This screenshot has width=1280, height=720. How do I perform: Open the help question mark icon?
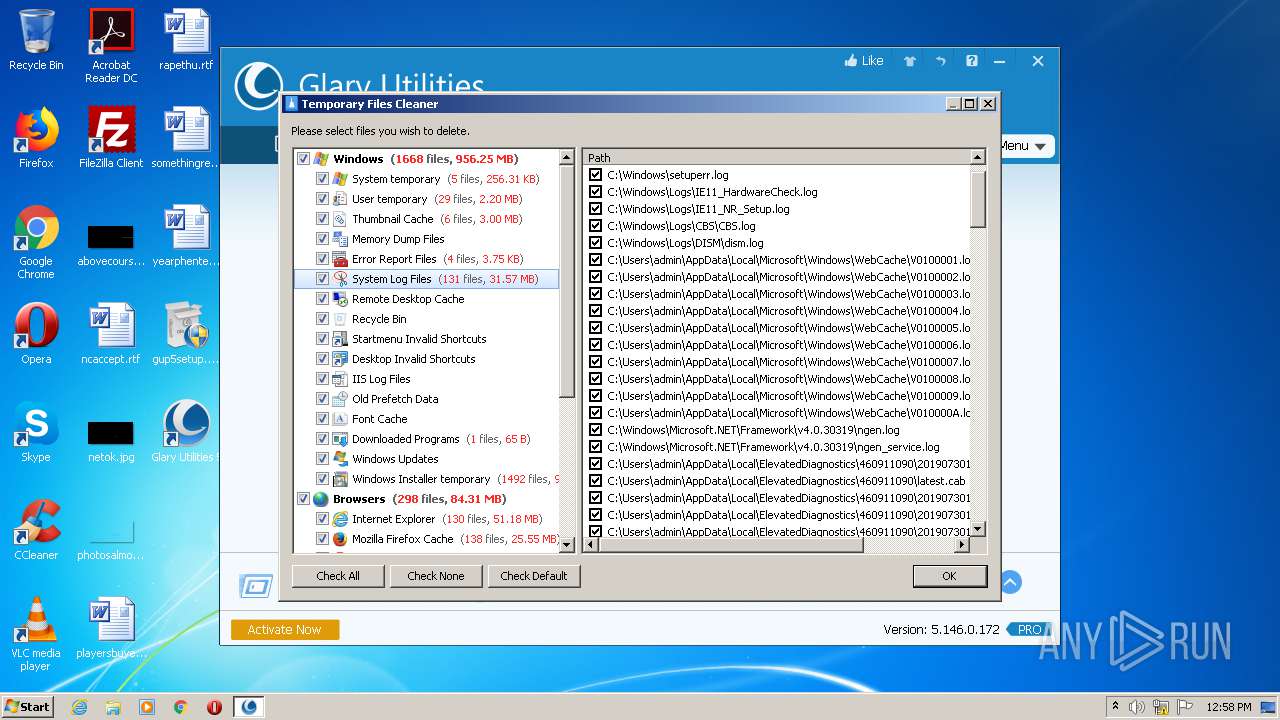[971, 61]
